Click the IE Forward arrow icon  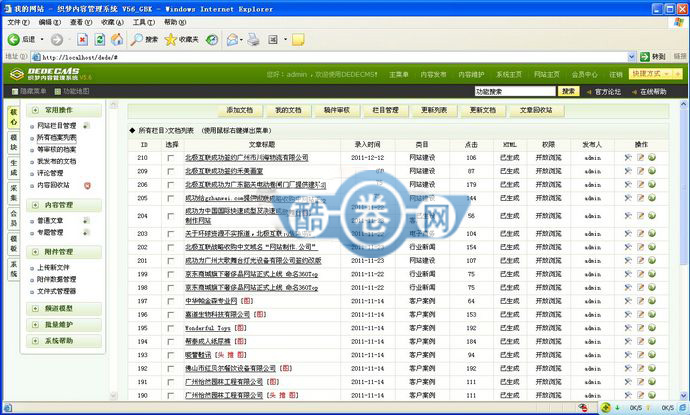pos(57,40)
